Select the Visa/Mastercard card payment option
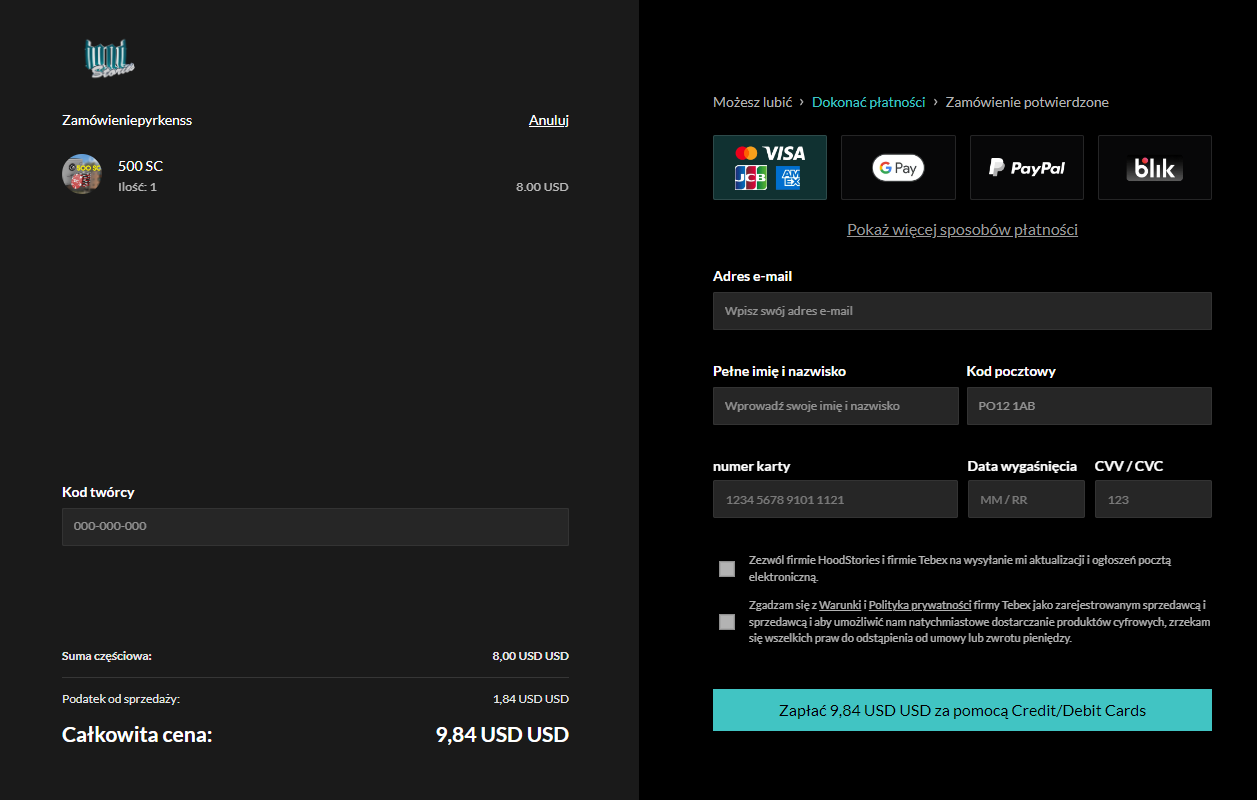The height and width of the screenshot is (800, 1257). 770,167
